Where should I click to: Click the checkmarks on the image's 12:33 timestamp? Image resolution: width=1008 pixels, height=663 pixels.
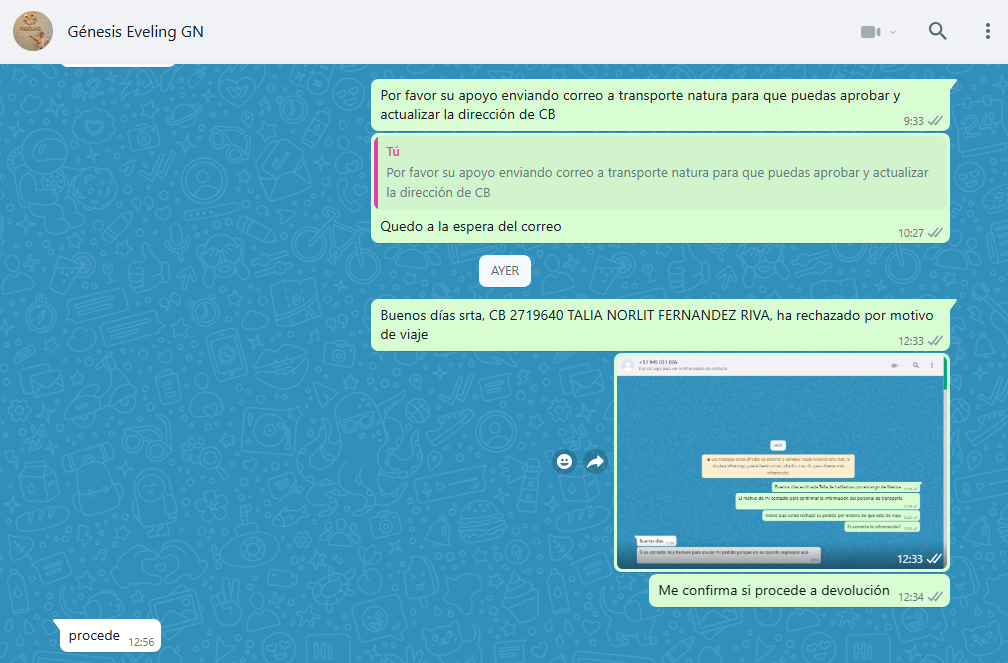934,559
